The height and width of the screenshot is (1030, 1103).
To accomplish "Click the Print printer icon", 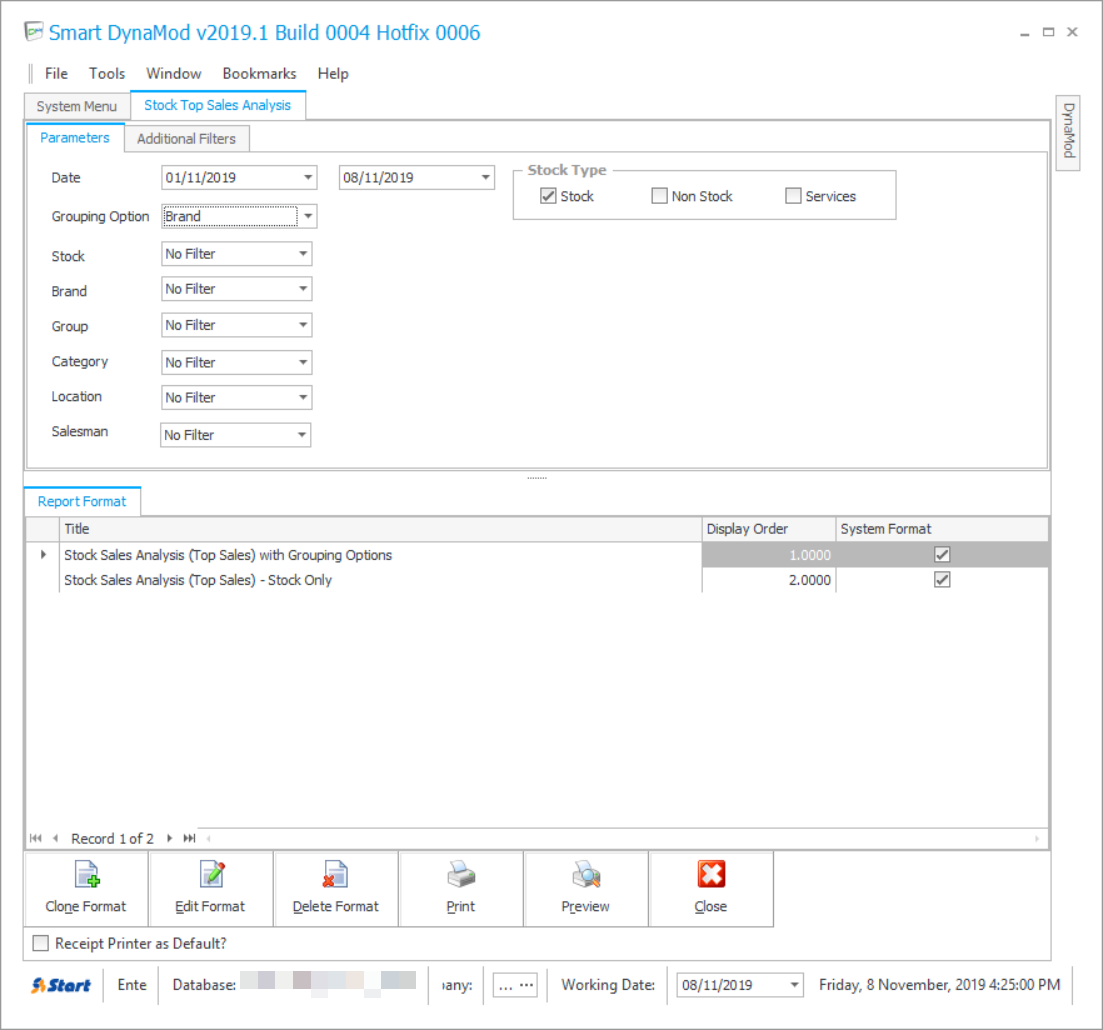I will (x=461, y=875).
